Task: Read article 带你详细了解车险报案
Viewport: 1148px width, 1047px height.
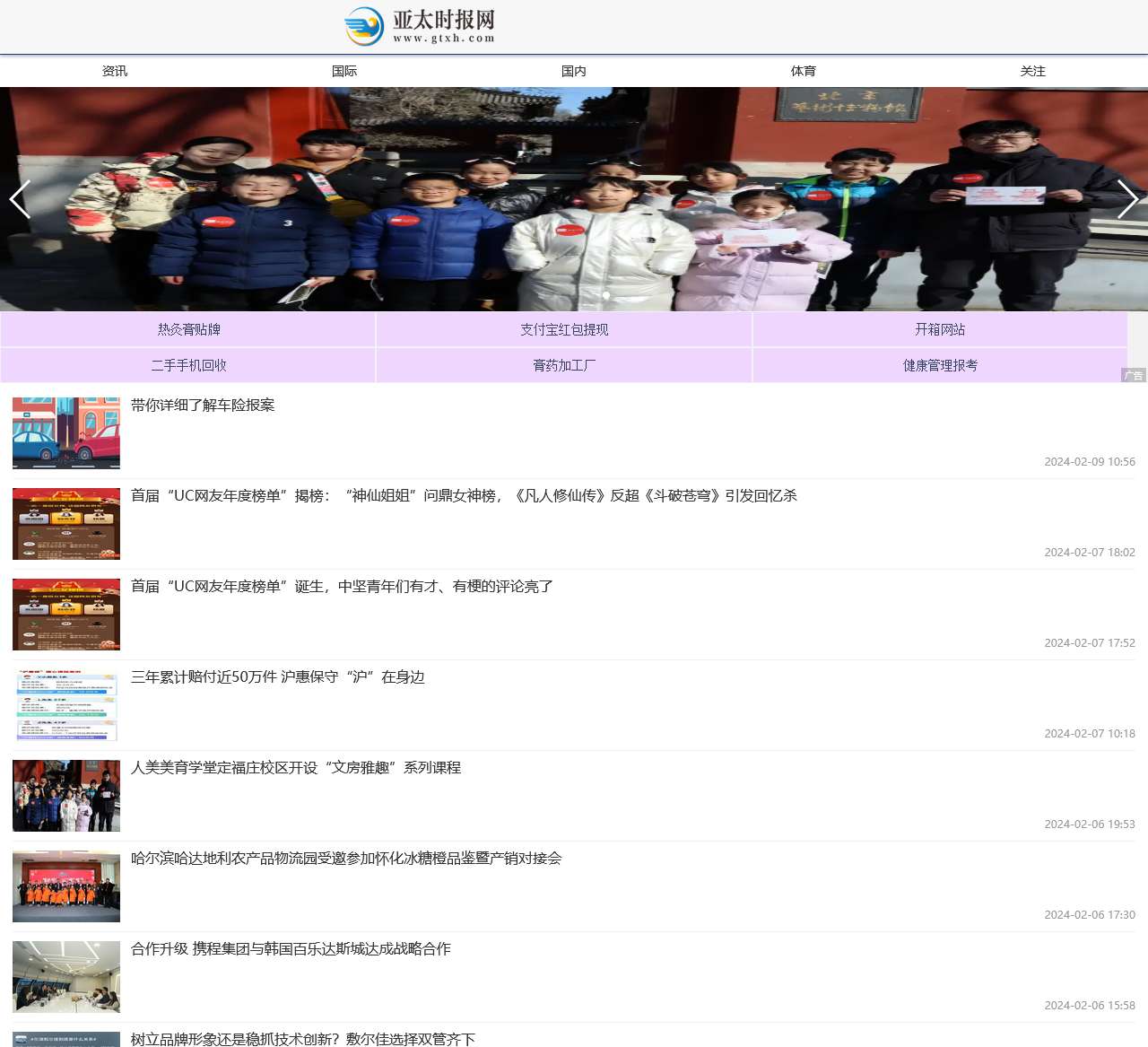Action: [x=203, y=406]
